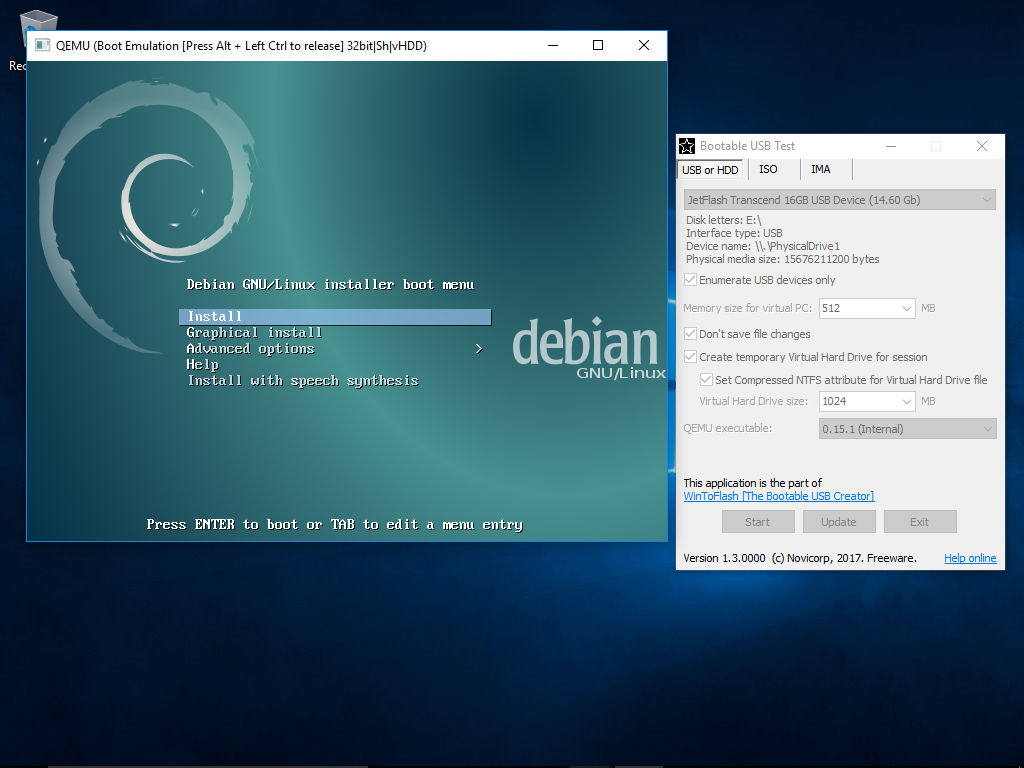Image resolution: width=1024 pixels, height=768 pixels.
Task: Toggle Enumerate USB devices only checkbox
Action: 690,280
